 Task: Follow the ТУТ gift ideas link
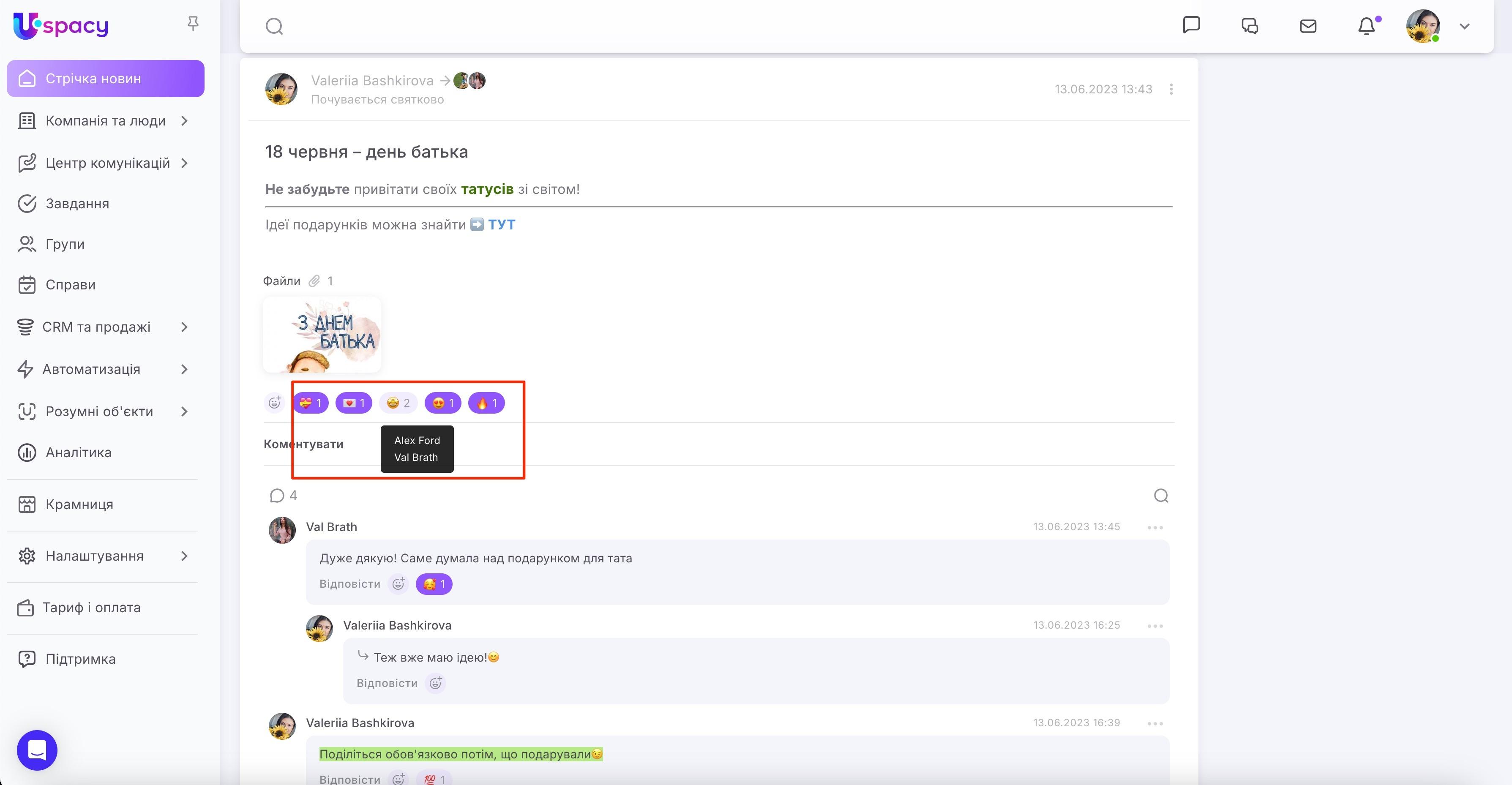pyautogui.click(x=501, y=225)
